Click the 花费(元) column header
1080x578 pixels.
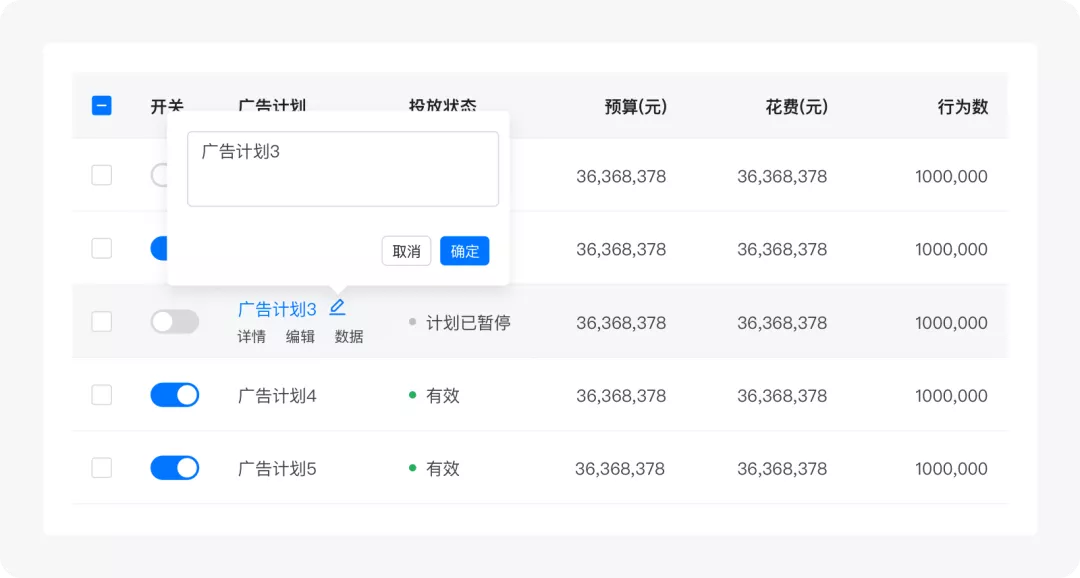[x=796, y=107]
